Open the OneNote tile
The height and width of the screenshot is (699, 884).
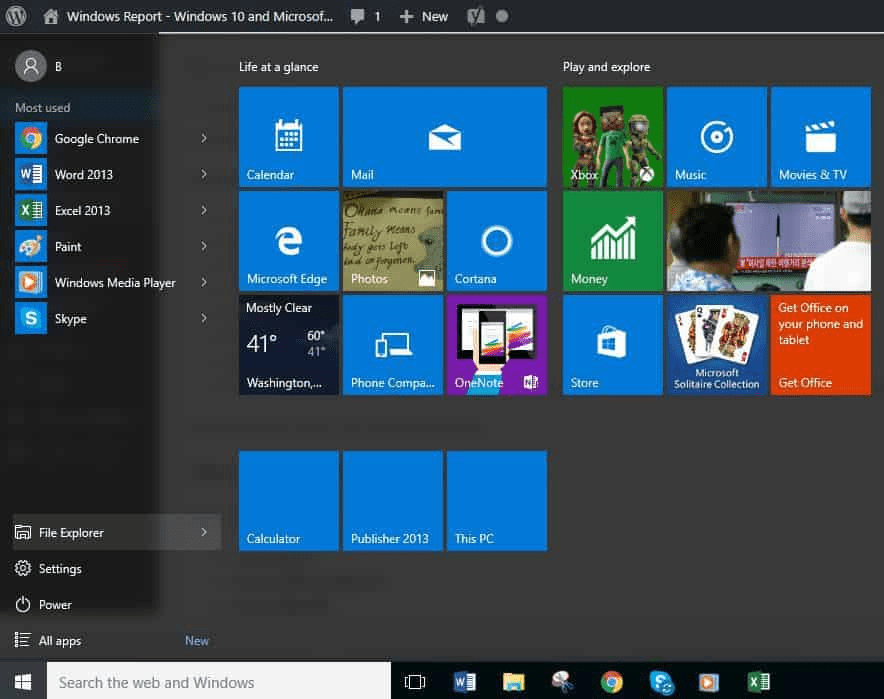496,344
